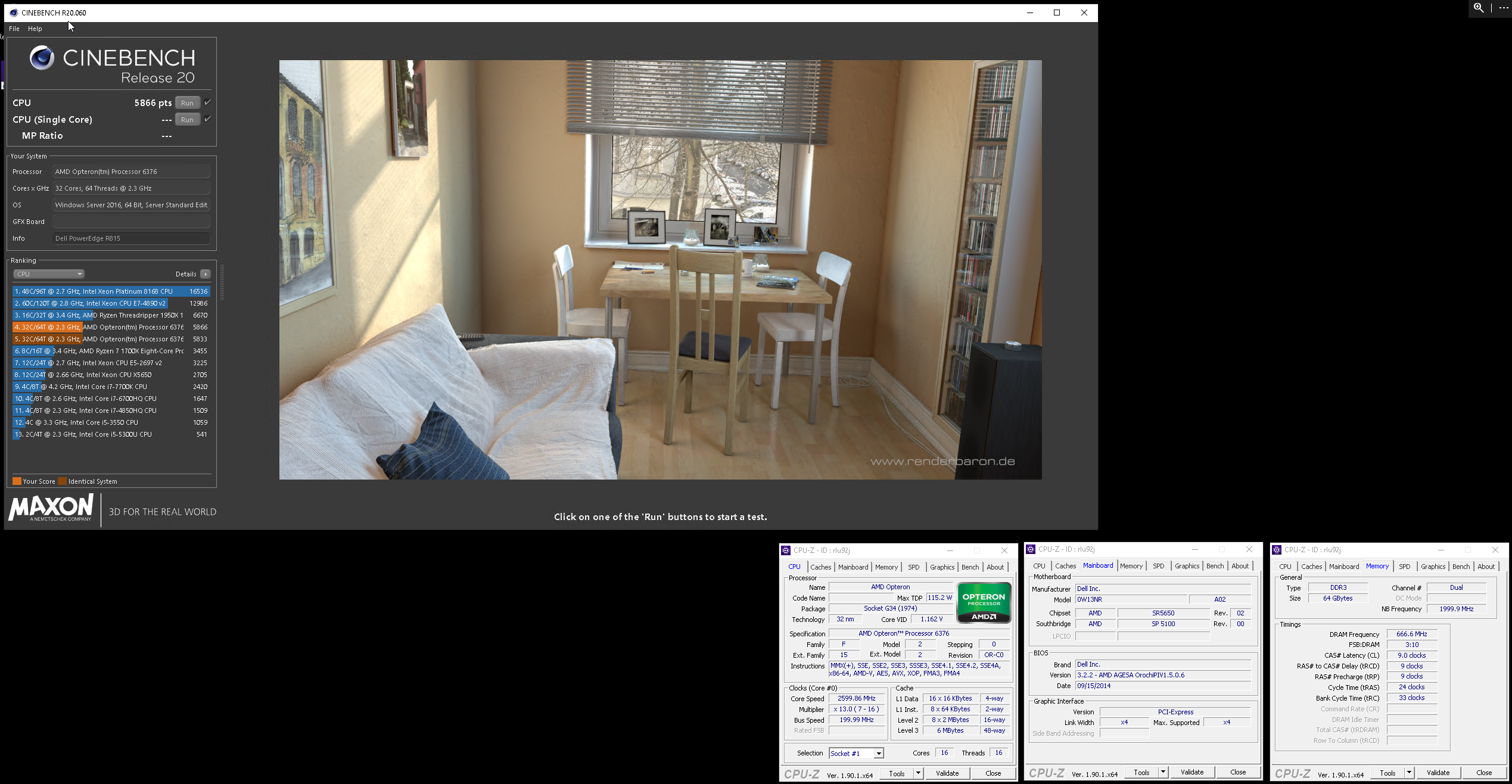Click DRAM Frequency value 666.6 MHz
Screen dimensions: 1512x784
tap(1412, 634)
